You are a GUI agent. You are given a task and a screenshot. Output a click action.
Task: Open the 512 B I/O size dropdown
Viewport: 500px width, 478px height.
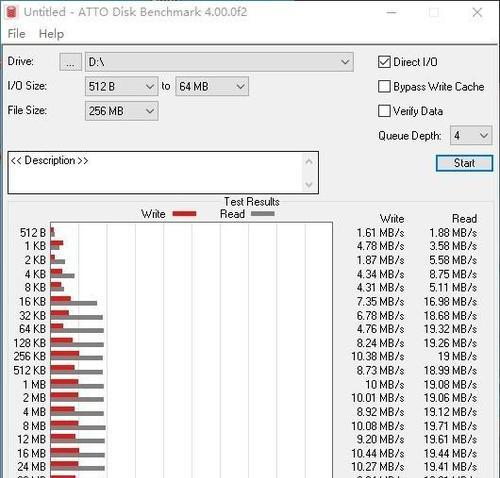pos(121,87)
